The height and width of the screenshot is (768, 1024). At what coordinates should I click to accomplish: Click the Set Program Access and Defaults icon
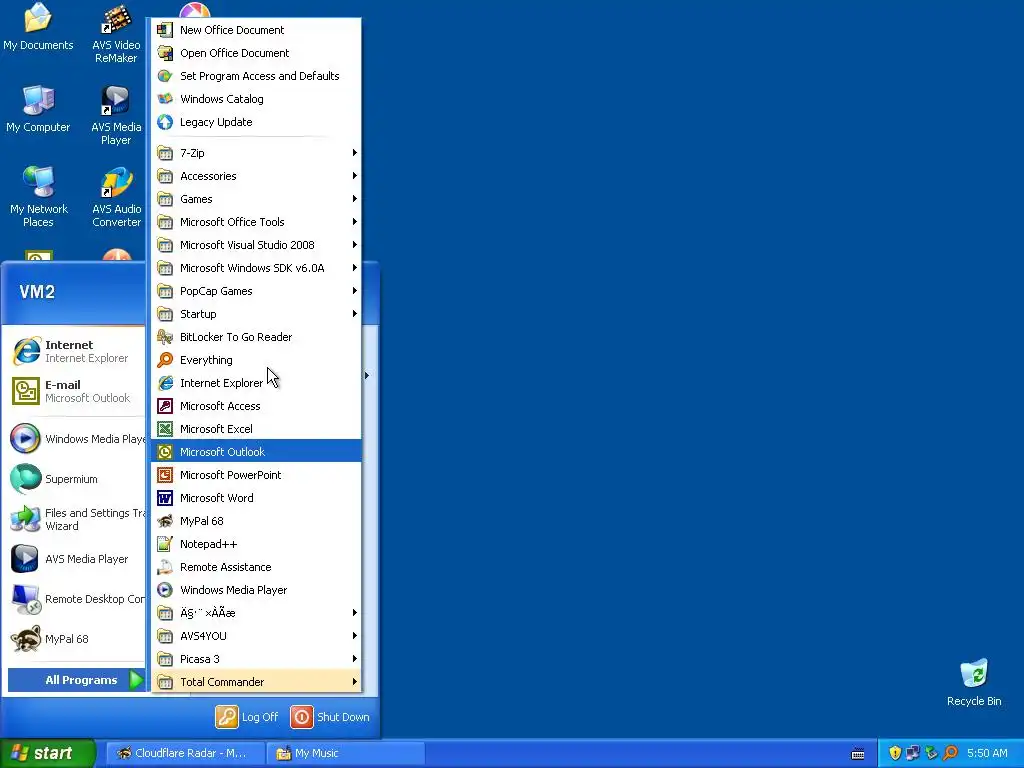click(x=165, y=76)
